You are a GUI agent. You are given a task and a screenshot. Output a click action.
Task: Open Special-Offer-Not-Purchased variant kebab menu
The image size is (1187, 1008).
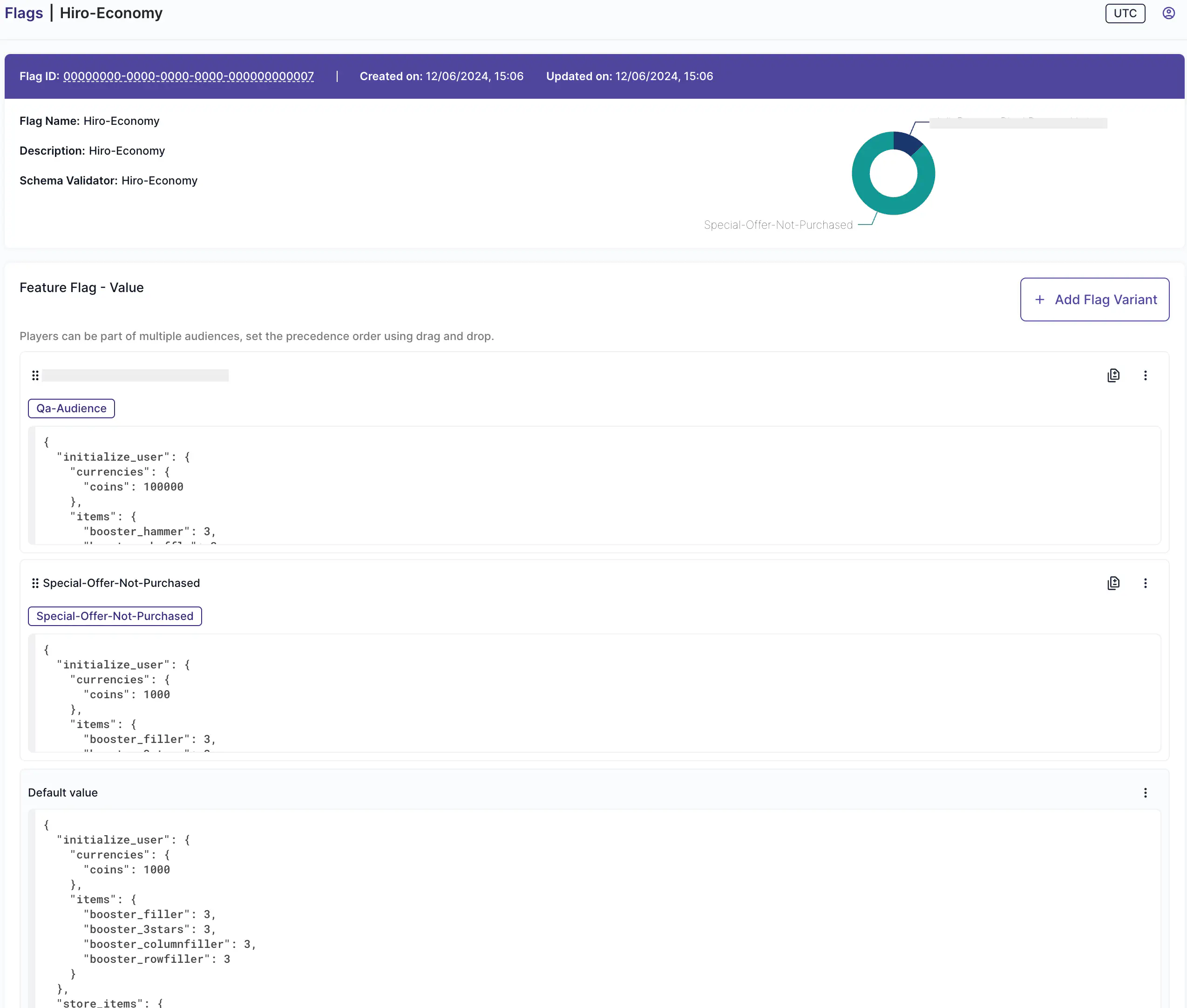tap(1145, 583)
